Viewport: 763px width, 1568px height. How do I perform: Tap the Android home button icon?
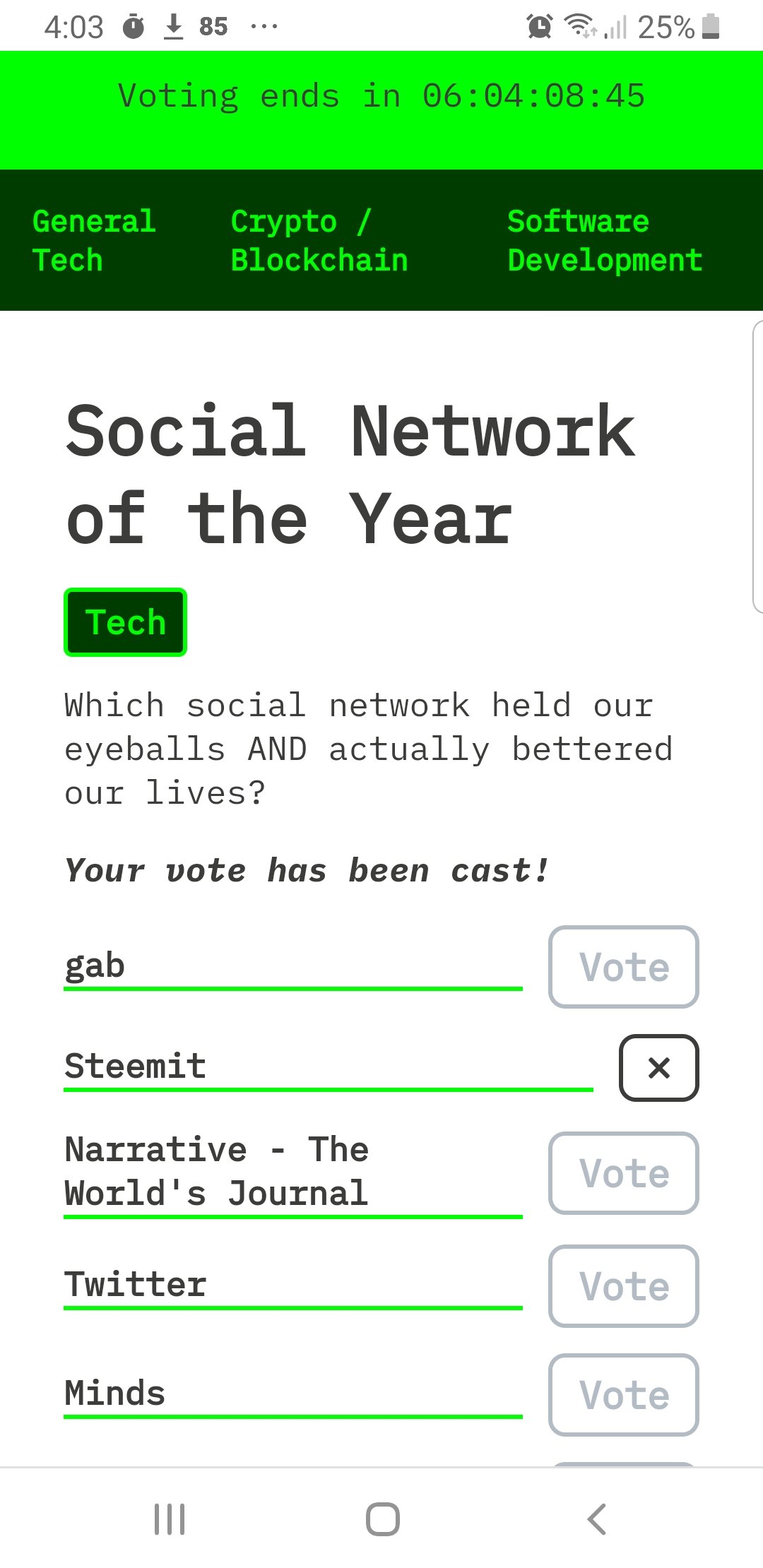(x=382, y=1519)
